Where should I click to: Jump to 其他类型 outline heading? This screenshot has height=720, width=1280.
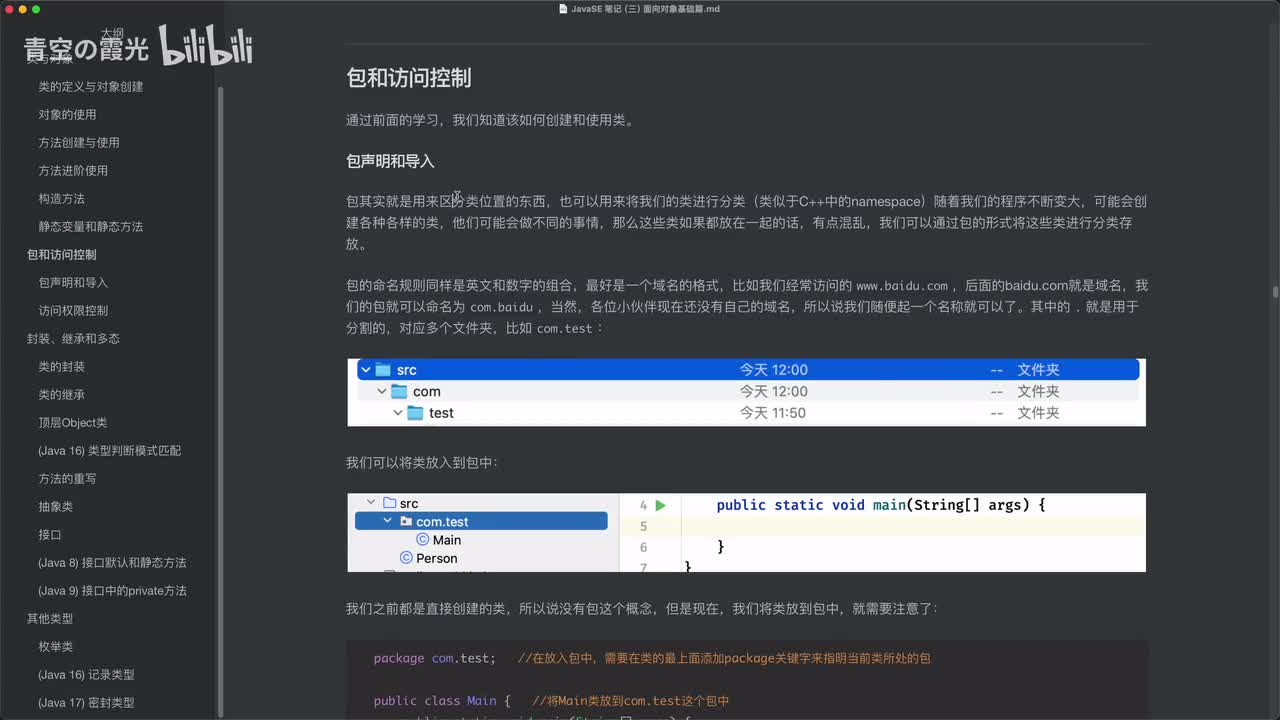(50, 619)
